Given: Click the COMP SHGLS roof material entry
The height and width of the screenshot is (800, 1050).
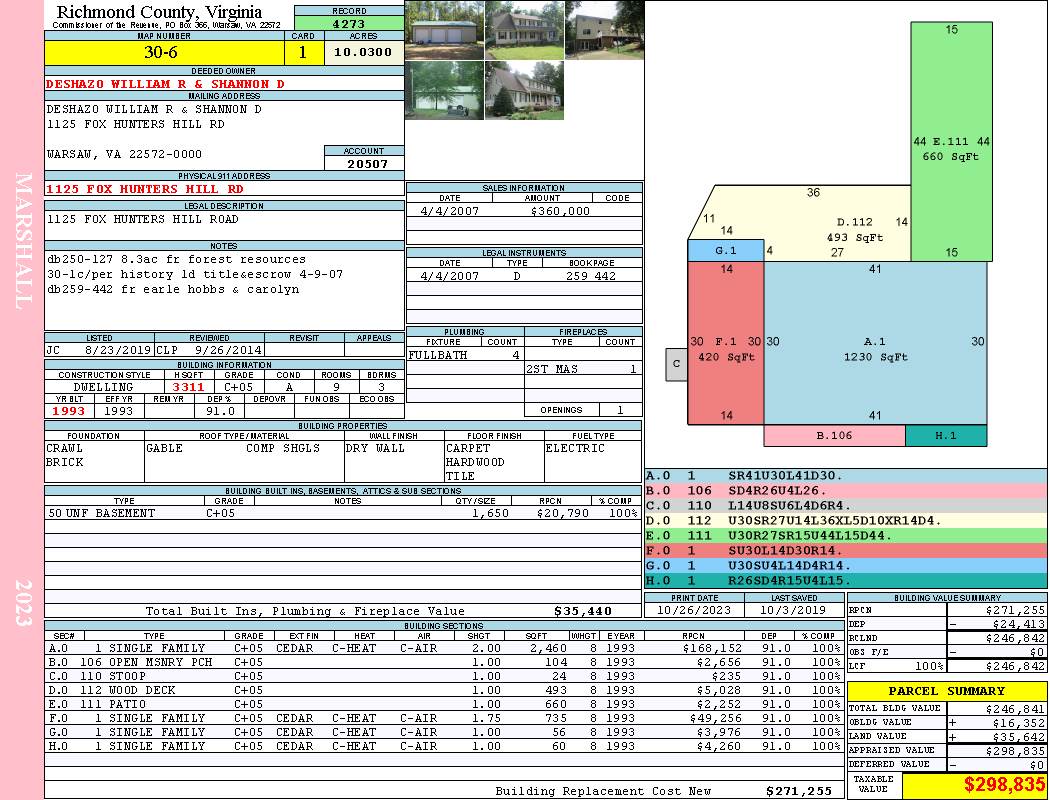Looking at the screenshot, I should (283, 449).
